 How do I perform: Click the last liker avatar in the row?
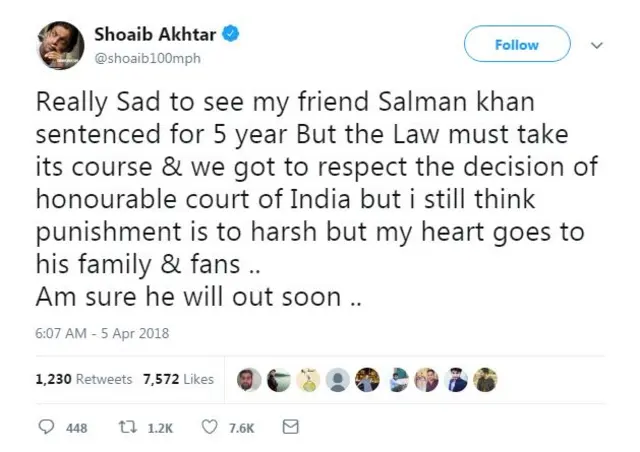pyautogui.click(x=485, y=380)
